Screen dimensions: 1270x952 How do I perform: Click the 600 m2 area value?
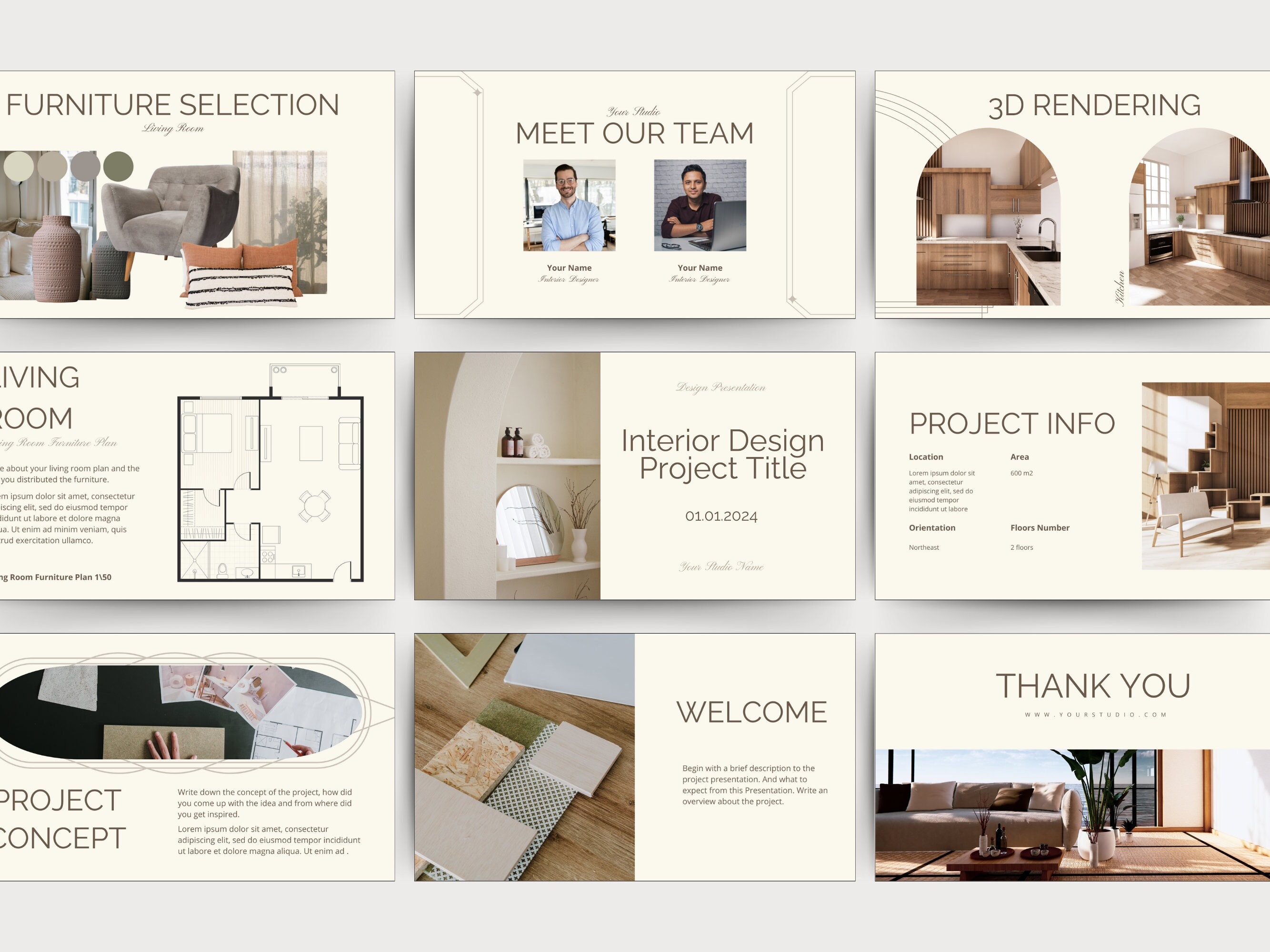click(x=1022, y=474)
